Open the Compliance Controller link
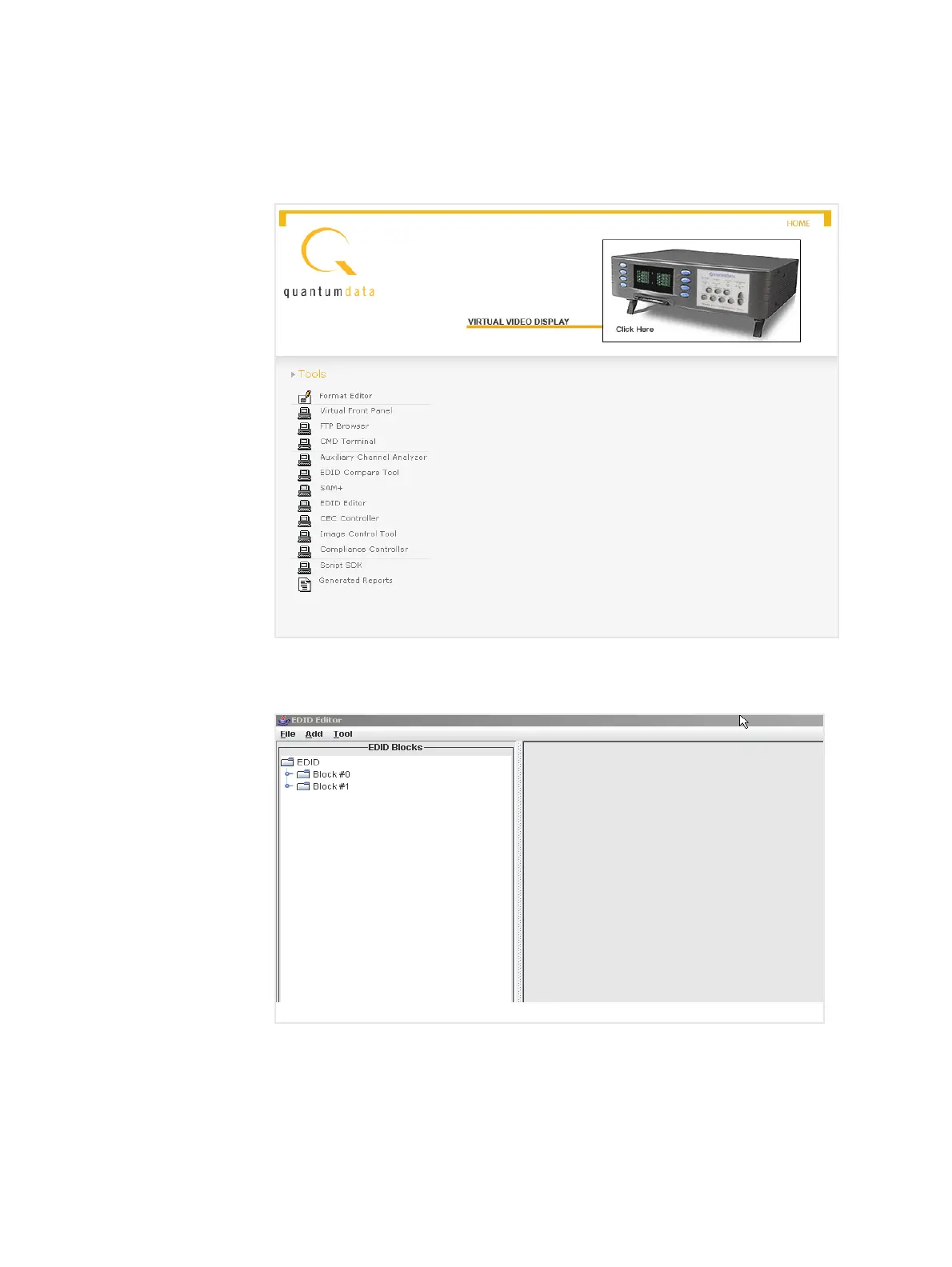The image size is (952, 1267). 364,550
